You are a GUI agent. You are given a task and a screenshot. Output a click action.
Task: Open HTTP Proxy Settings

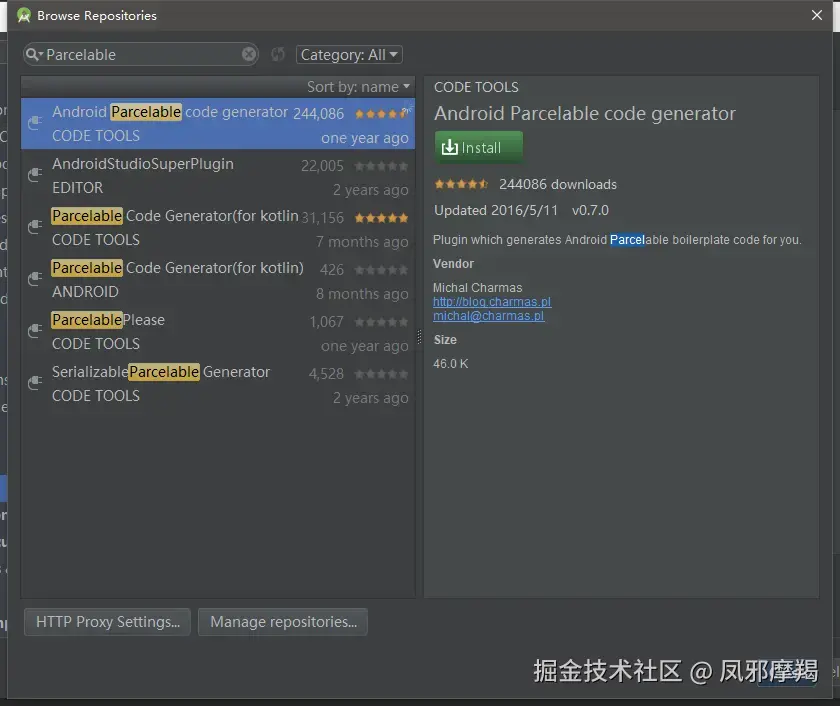(107, 622)
